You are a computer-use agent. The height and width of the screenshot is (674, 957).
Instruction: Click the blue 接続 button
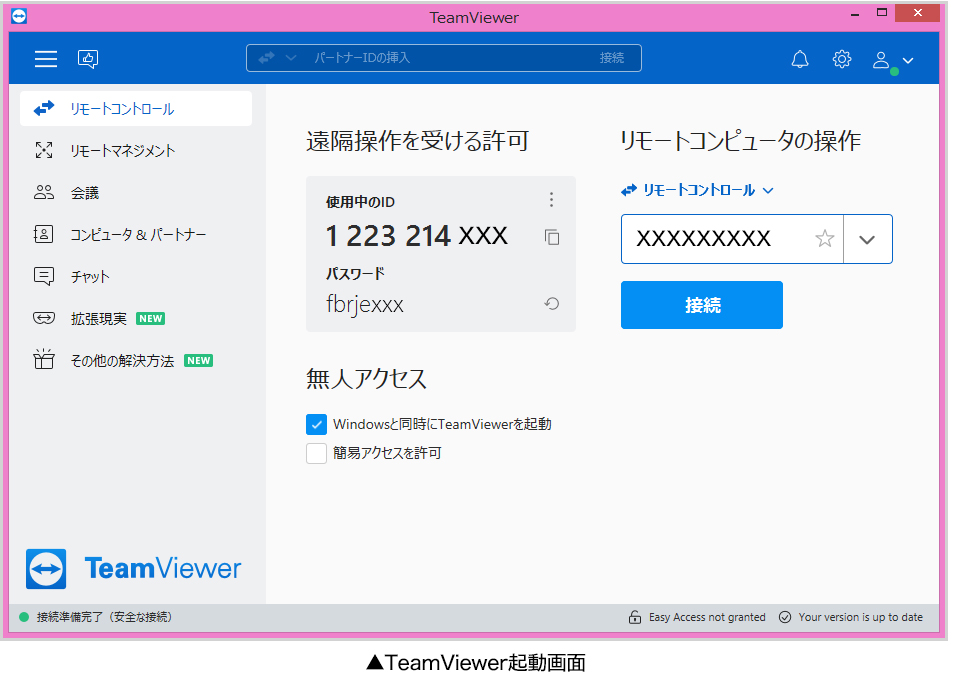tap(701, 305)
